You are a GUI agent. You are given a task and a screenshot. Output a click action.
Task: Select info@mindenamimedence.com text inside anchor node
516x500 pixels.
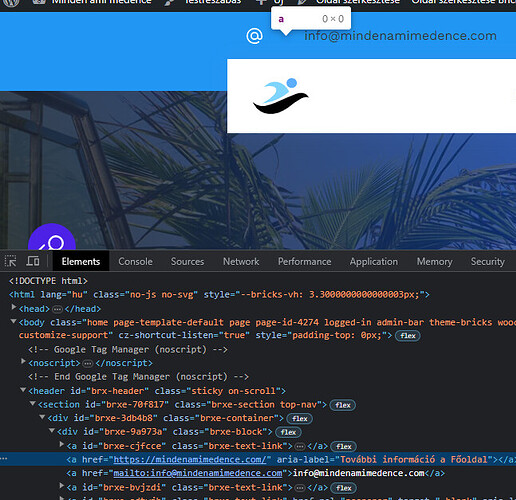(359, 473)
